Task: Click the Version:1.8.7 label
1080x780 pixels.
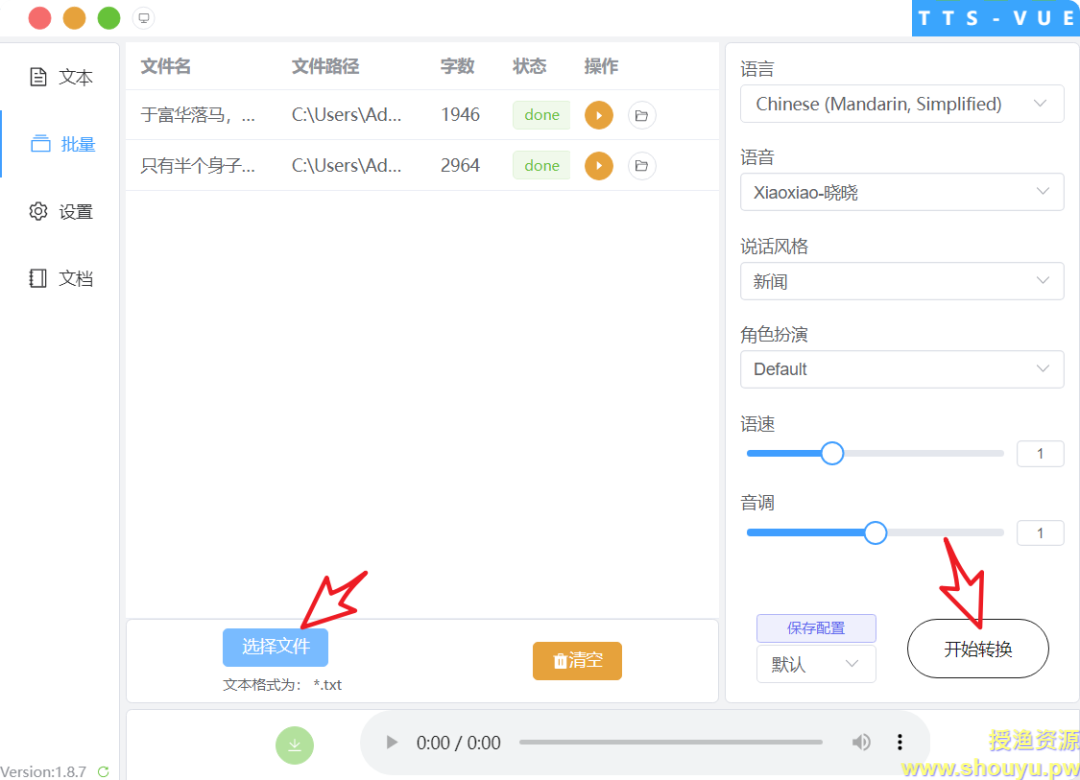Action: click(x=43, y=772)
